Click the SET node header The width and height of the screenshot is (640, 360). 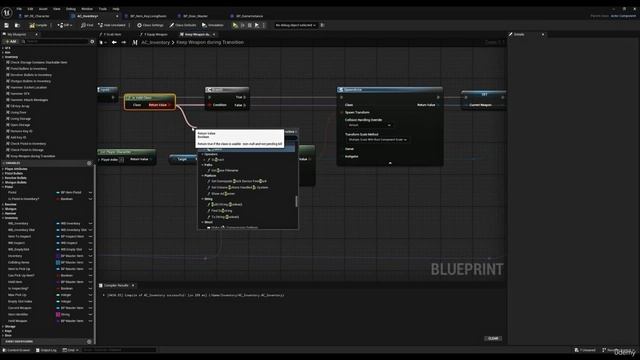pyautogui.click(x=484, y=94)
